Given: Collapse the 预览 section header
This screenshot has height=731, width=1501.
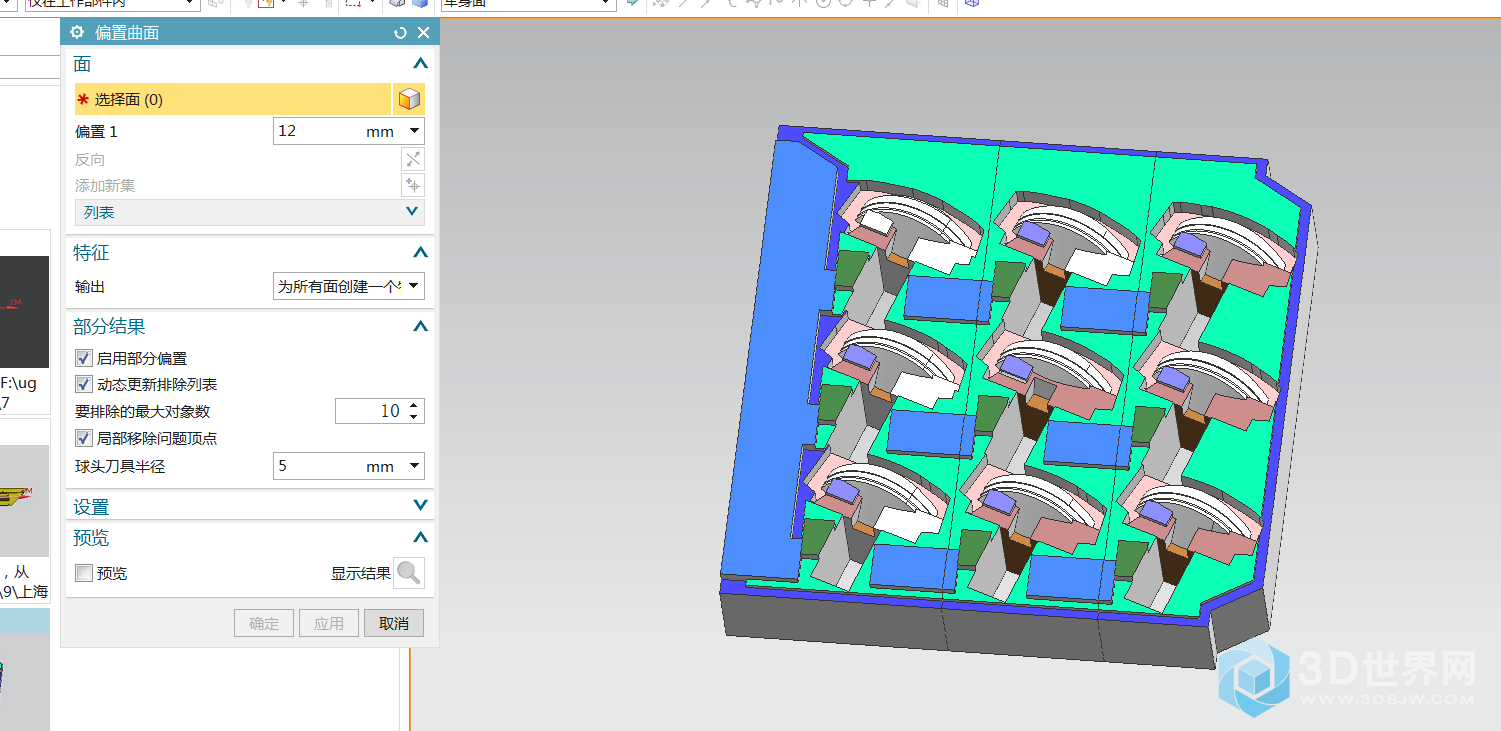Looking at the screenshot, I should [x=421, y=537].
